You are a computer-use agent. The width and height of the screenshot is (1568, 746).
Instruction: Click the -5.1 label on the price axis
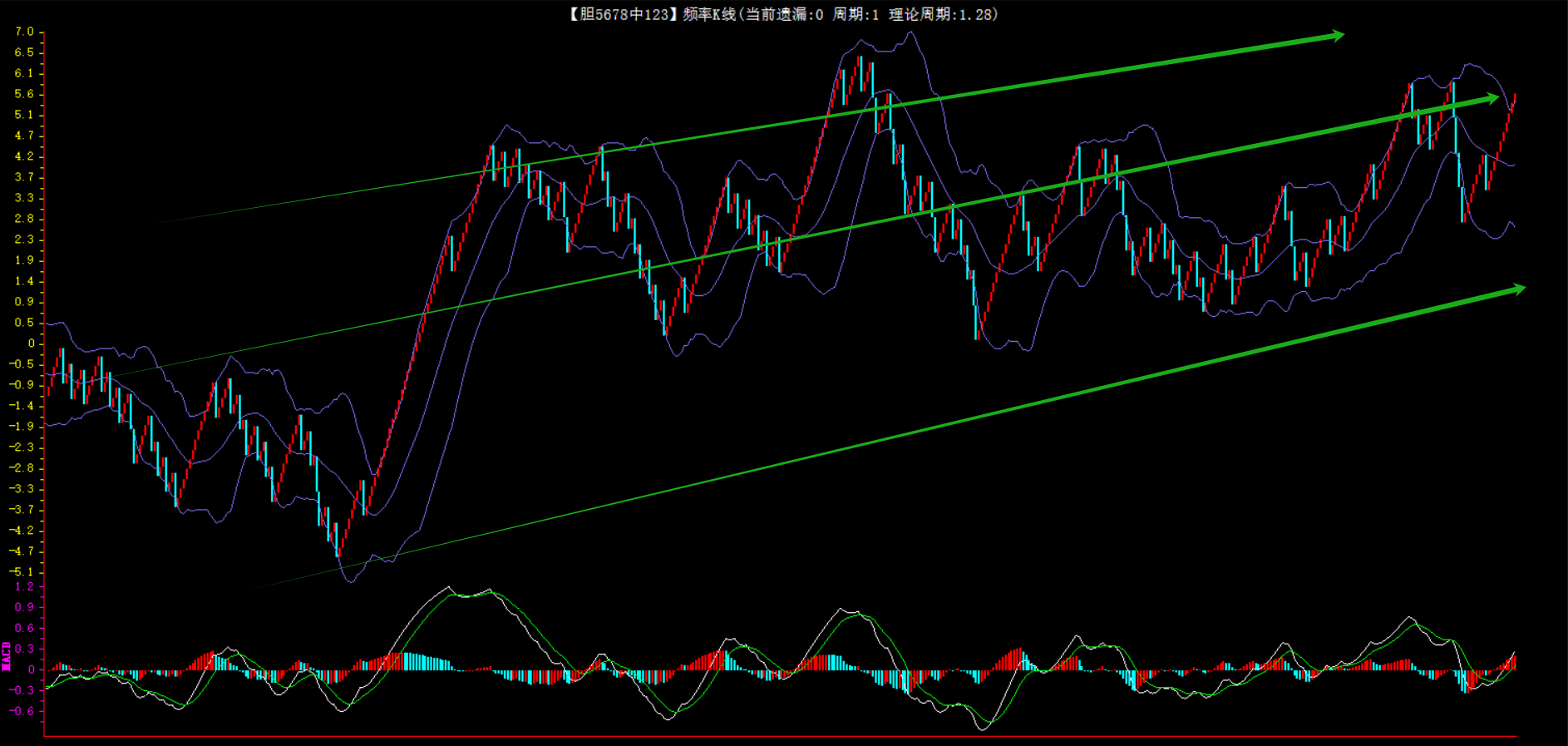click(22, 572)
